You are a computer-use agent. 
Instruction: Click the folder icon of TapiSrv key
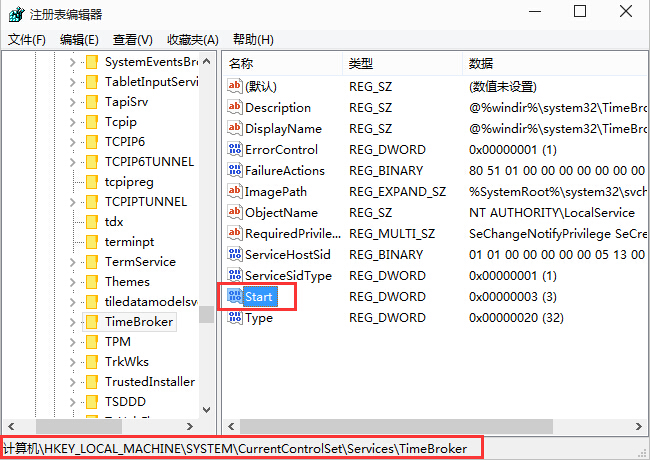coord(92,102)
